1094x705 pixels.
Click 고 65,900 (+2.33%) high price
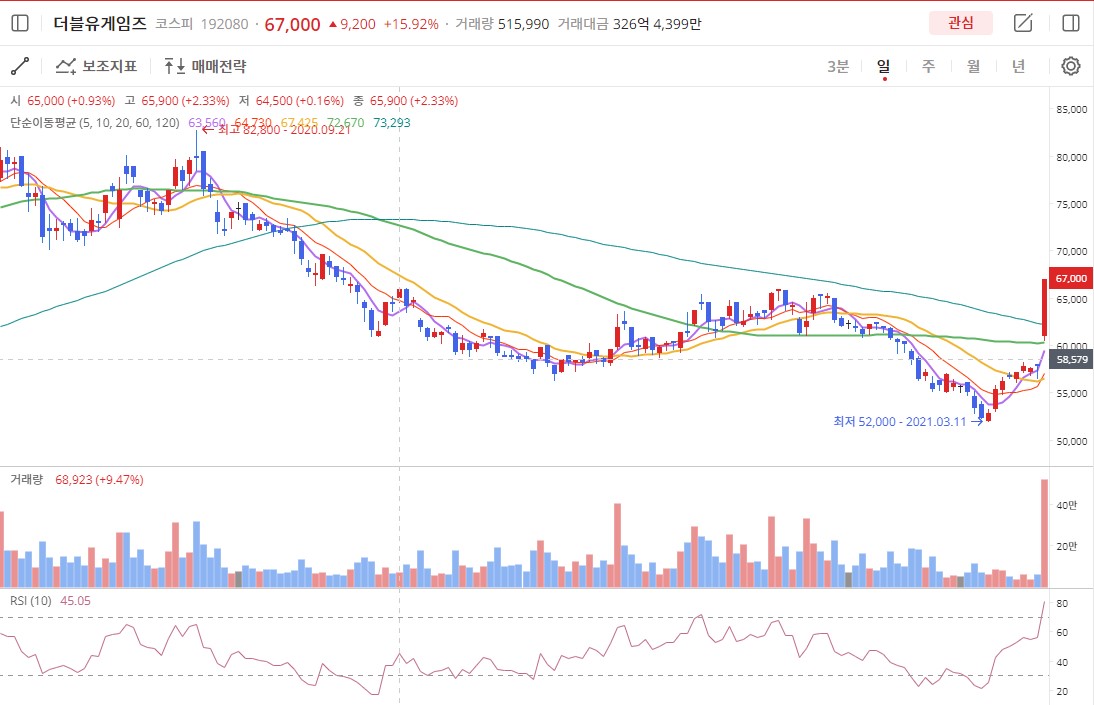coord(177,101)
